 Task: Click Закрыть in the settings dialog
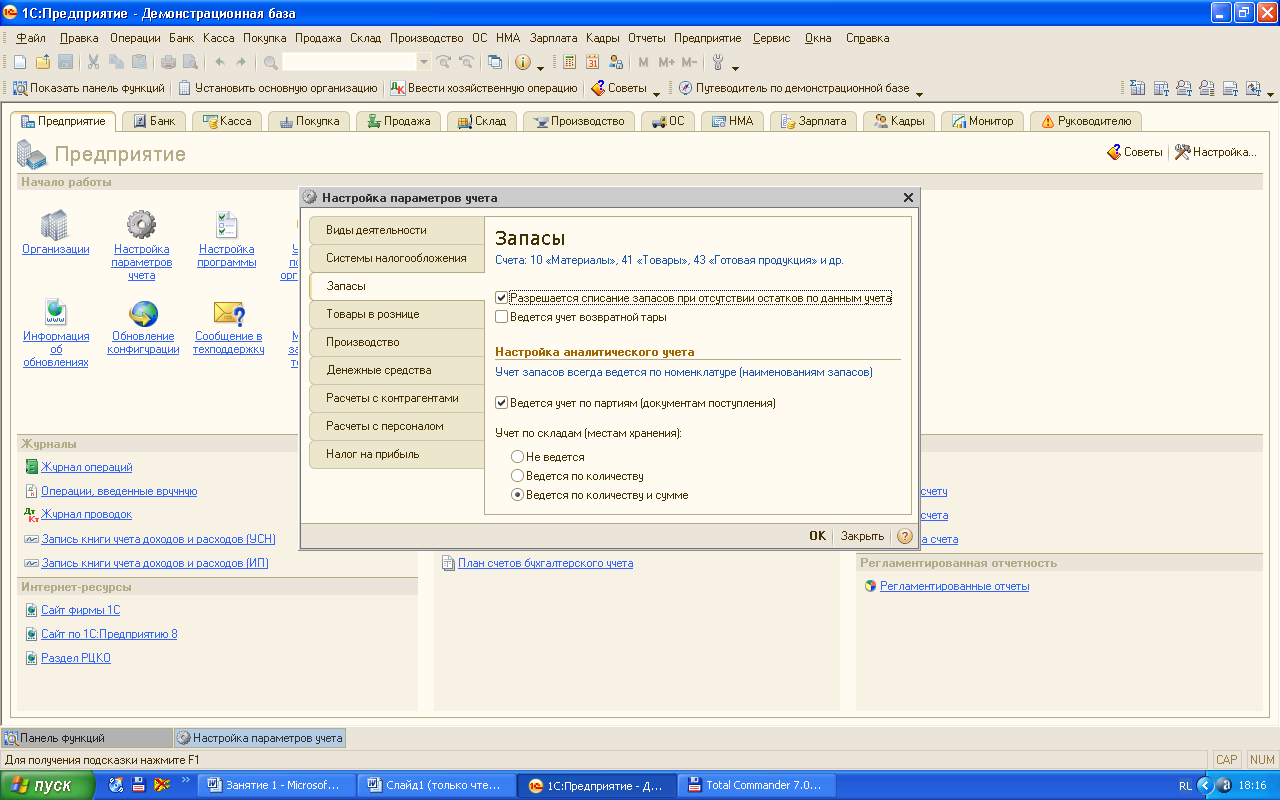[x=862, y=536]
